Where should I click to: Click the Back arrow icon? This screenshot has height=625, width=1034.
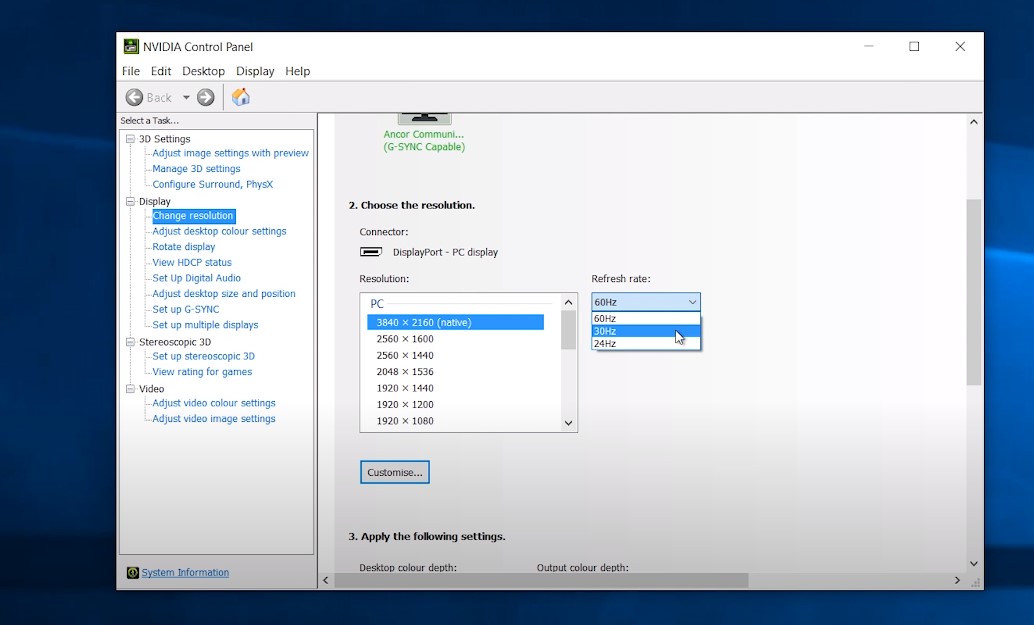(135, 98)
